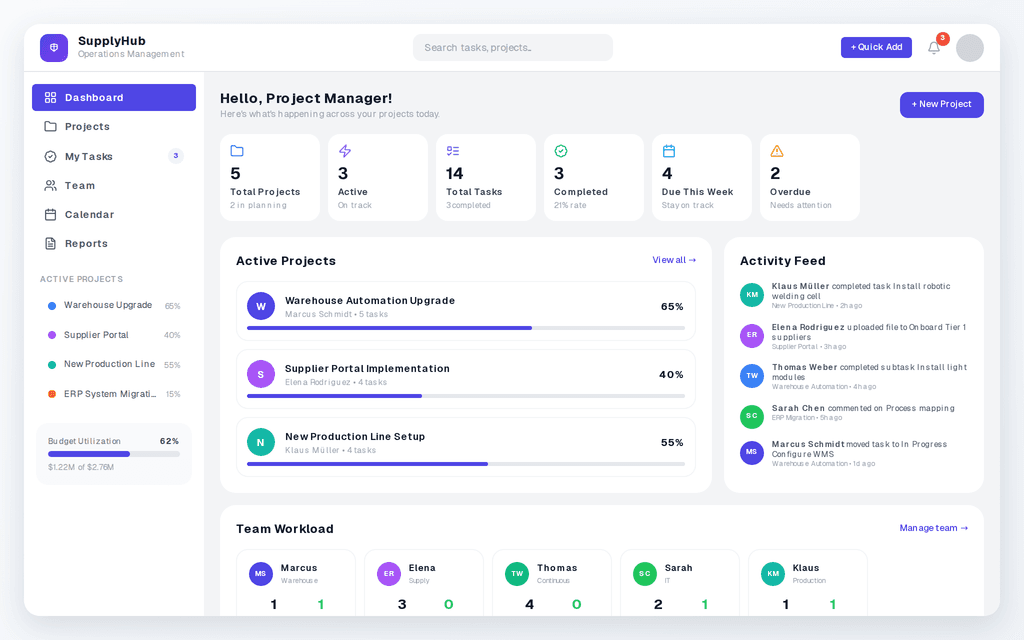Click the Calendar icon in sidebar
This screenshot has height=640, width=1024.
[x=50, y=214]
